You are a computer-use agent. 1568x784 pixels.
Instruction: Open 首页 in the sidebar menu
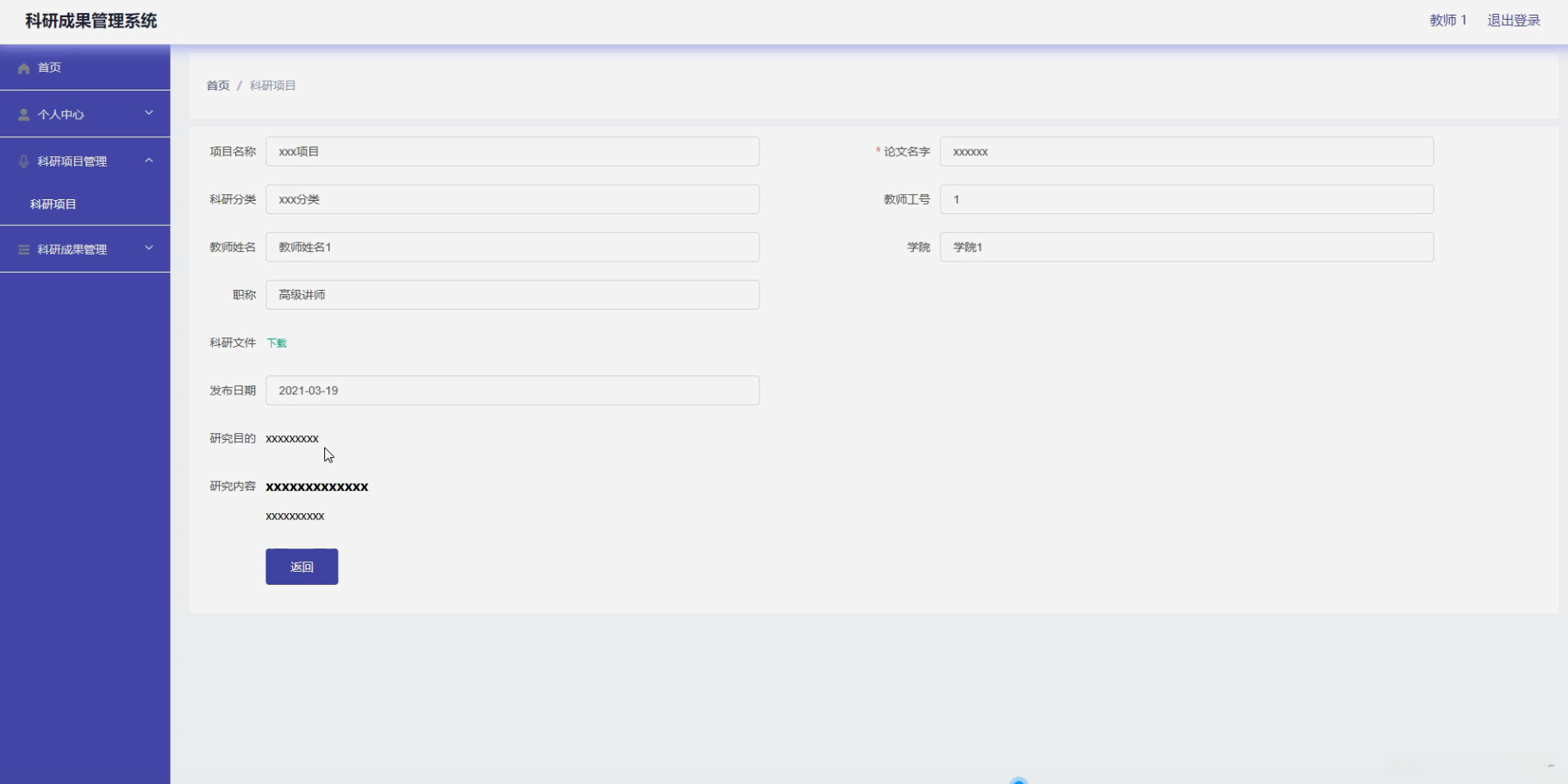pos(85,67)
